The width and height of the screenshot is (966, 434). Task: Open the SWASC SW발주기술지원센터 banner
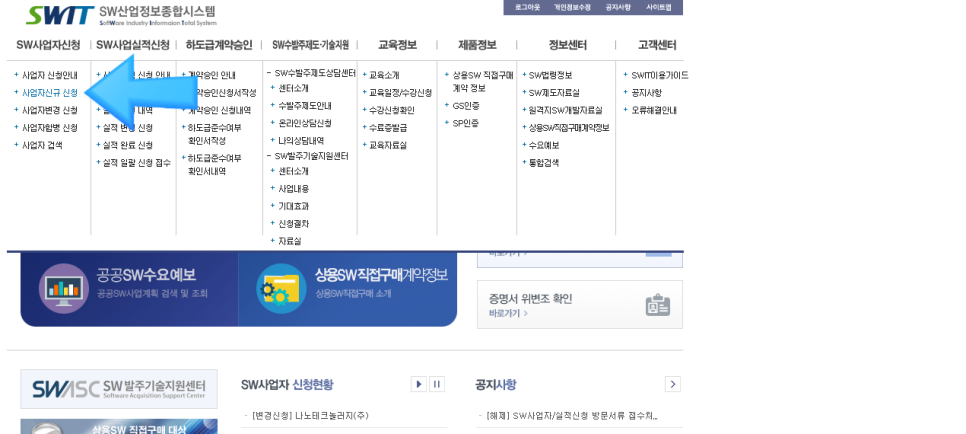click(x=119, y=389)
